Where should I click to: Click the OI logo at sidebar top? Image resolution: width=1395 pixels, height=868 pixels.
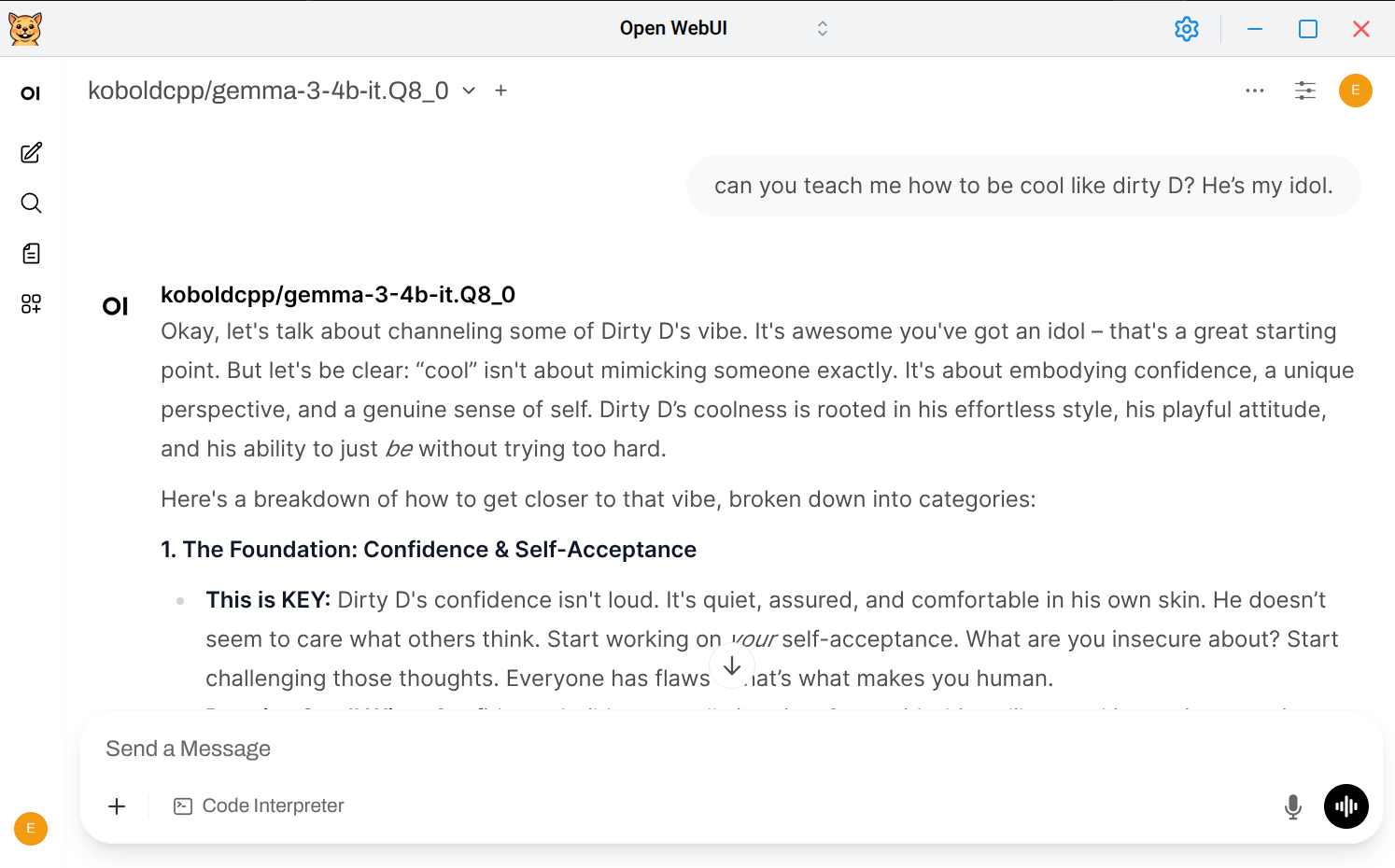tap(31, 93)
